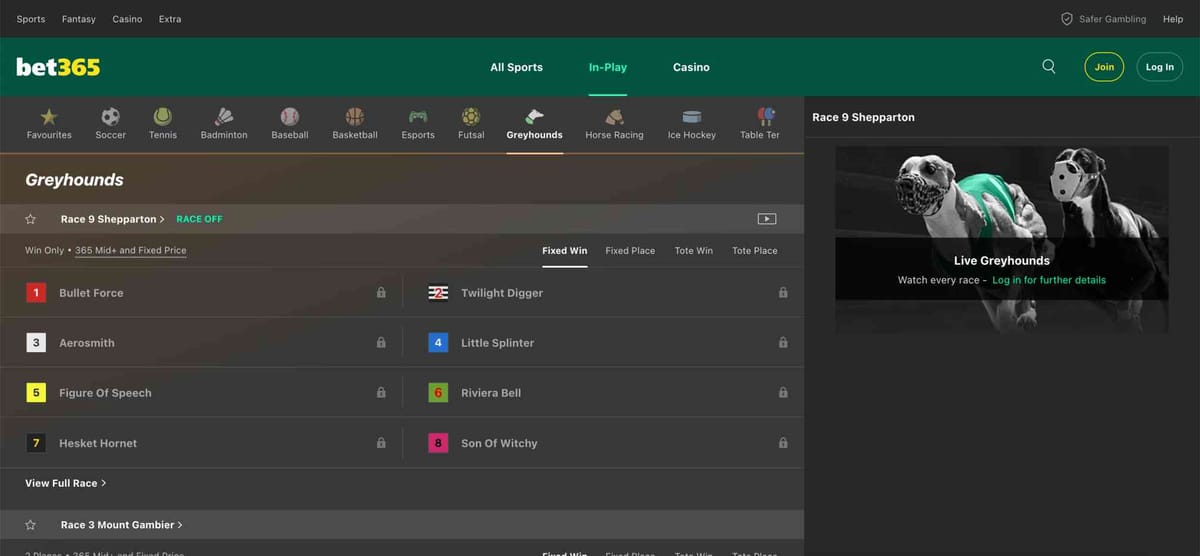Open View Full Race link
The width and height of the screenshot is (1200, 556).
[x=66, y=483]
